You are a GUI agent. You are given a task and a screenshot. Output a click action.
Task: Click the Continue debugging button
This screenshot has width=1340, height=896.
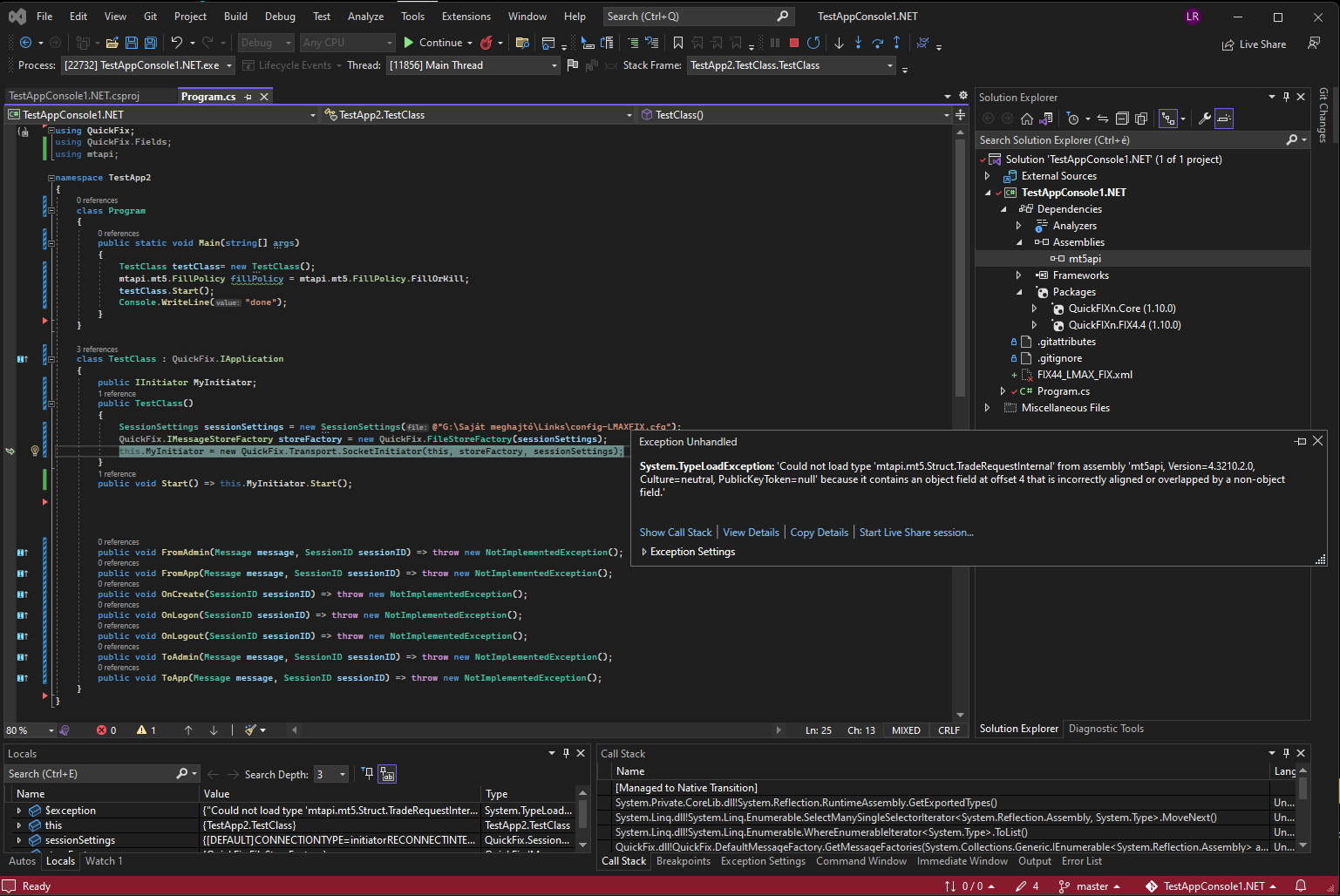pos(432,43)
